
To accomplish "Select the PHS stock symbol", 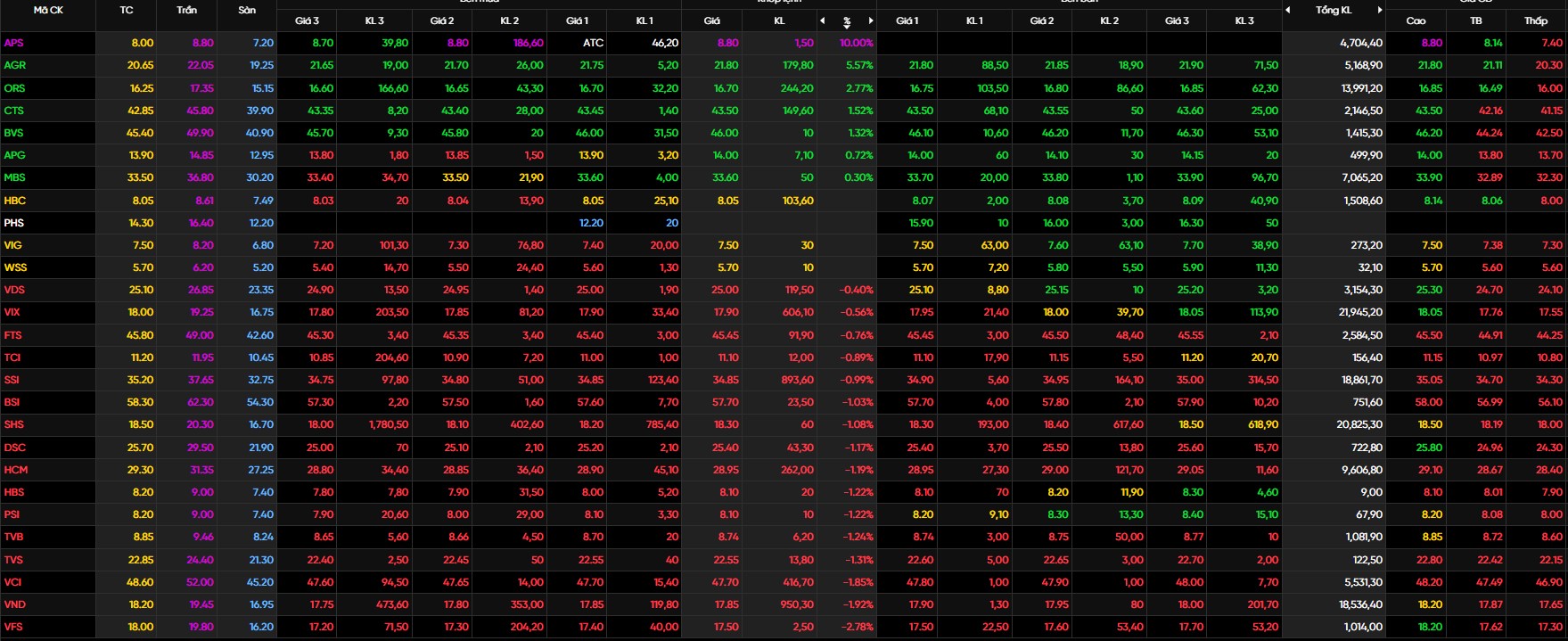I will point(13,223).
